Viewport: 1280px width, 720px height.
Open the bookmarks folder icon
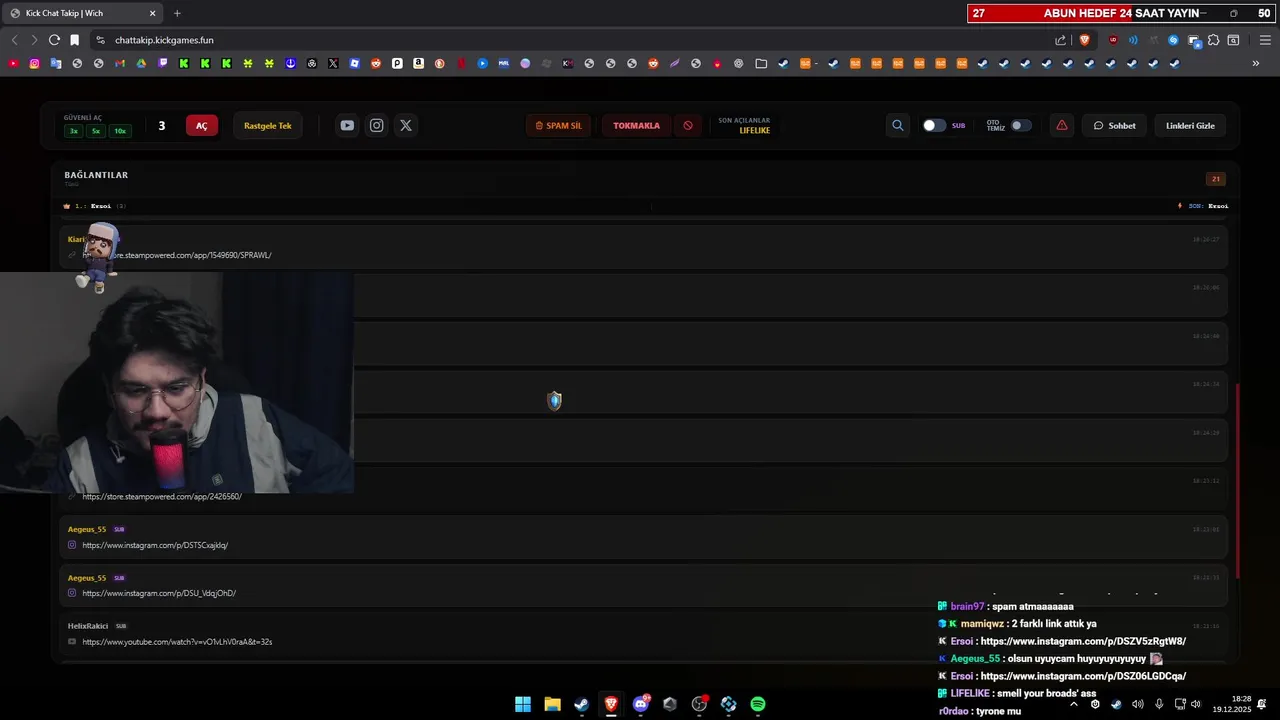pyautogui.click(x=761, y=63)
